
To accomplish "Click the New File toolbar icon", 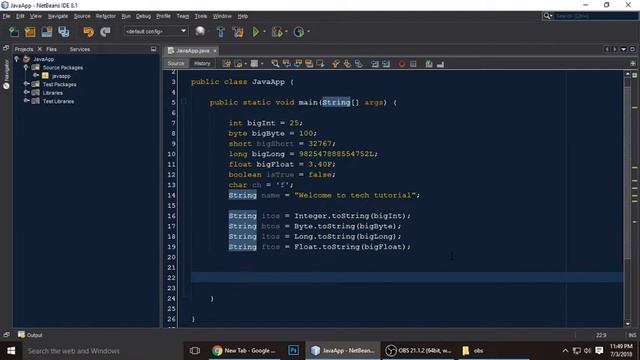I will [x=13, y=32].
